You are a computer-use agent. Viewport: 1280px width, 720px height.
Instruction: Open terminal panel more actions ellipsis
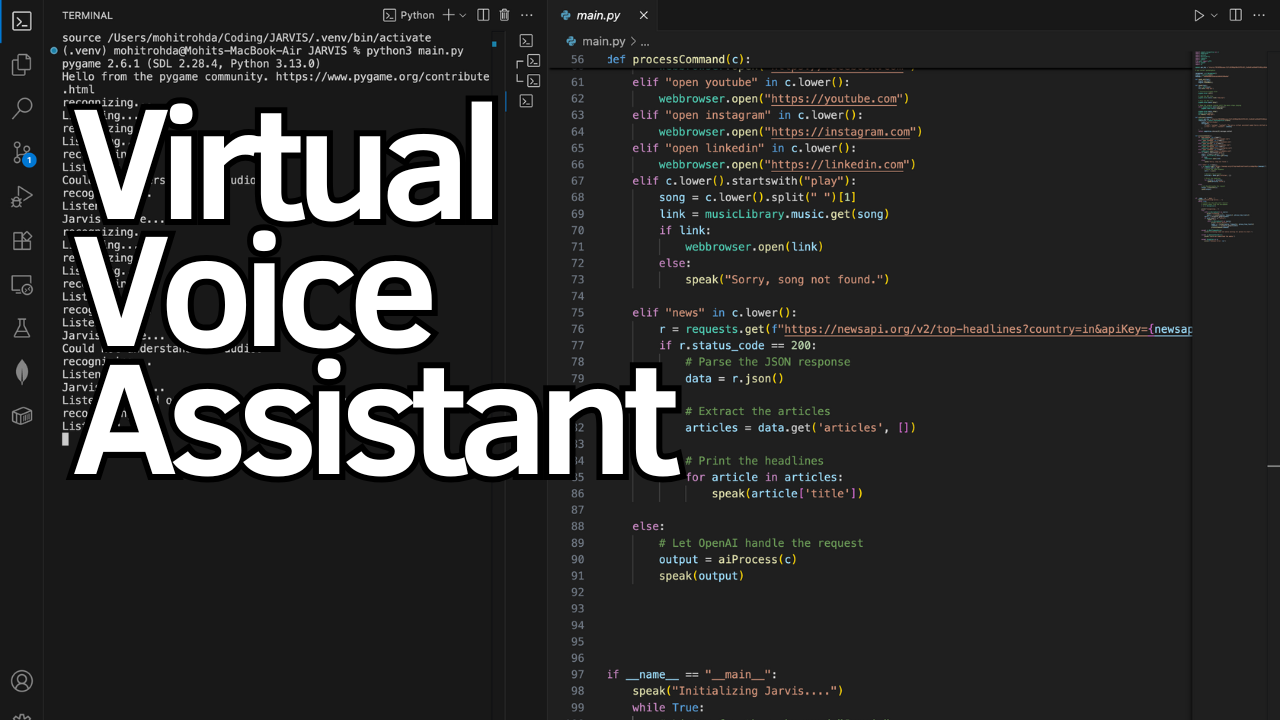click(x=527, y=15)
